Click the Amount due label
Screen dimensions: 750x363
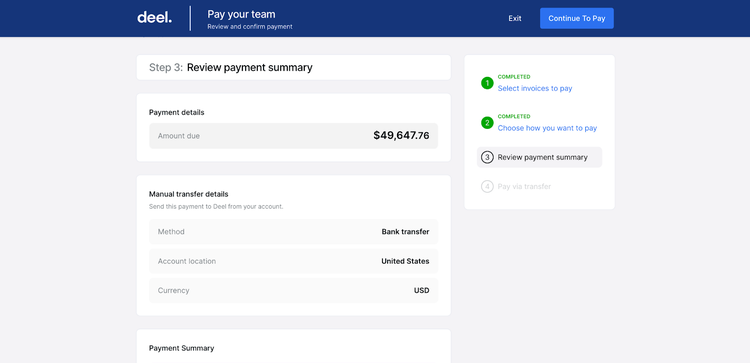click(179, 136)
